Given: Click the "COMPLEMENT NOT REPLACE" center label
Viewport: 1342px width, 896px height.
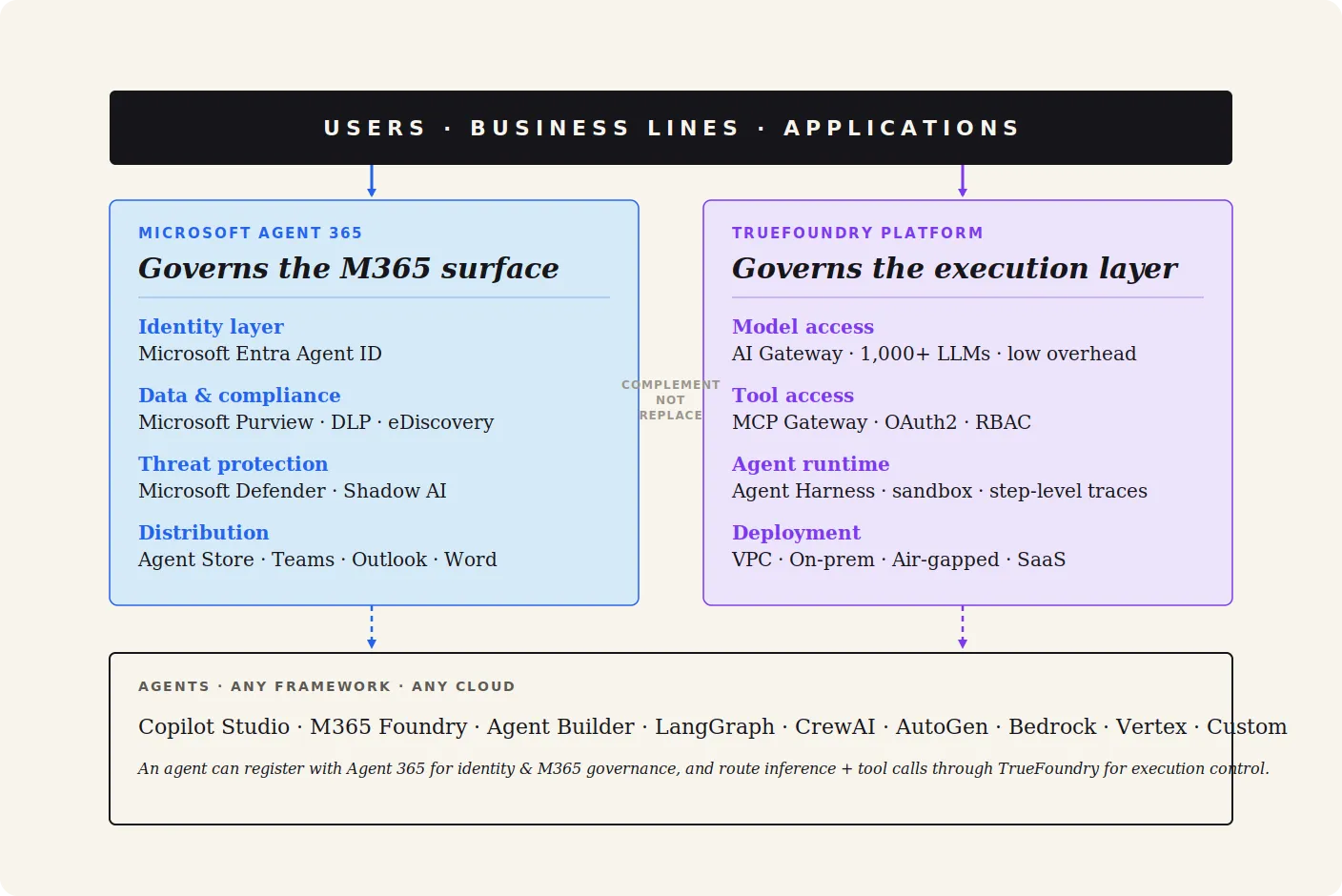Looking at the screenshot, I should [671, 400].
